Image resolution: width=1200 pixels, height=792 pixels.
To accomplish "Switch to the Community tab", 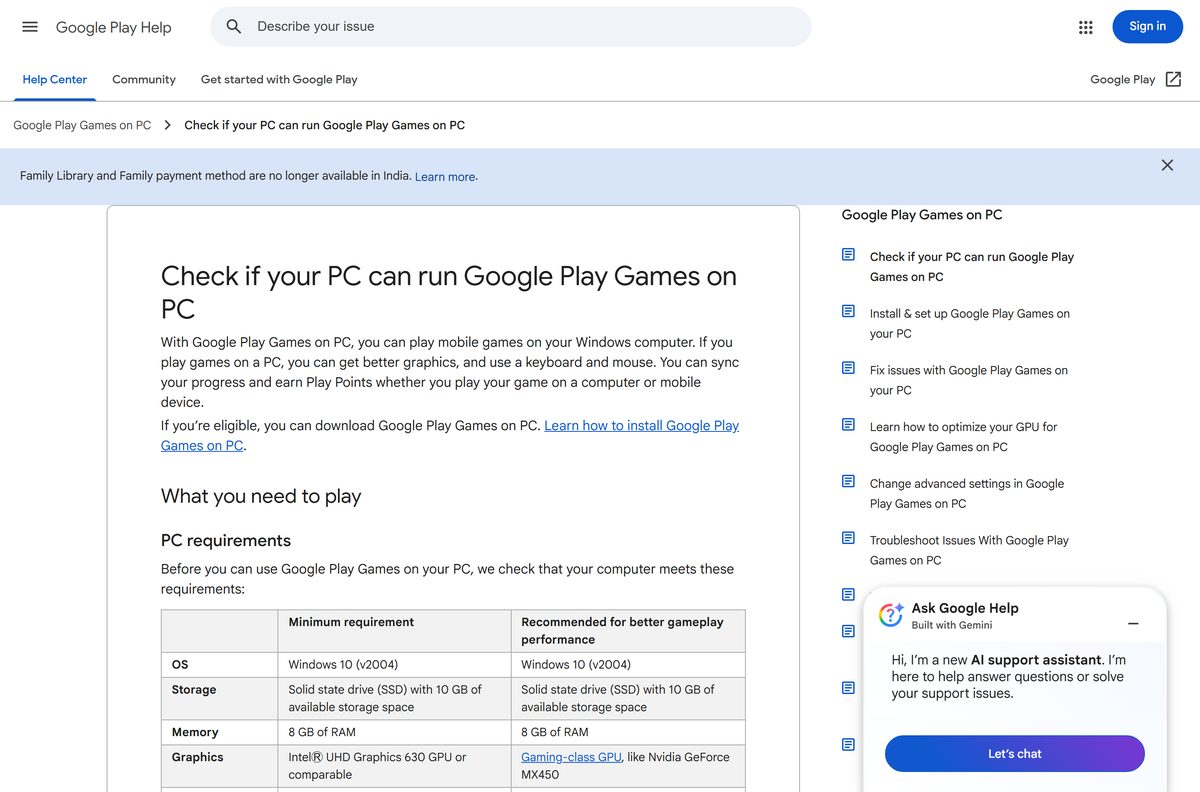I will [x=144, y=79].
